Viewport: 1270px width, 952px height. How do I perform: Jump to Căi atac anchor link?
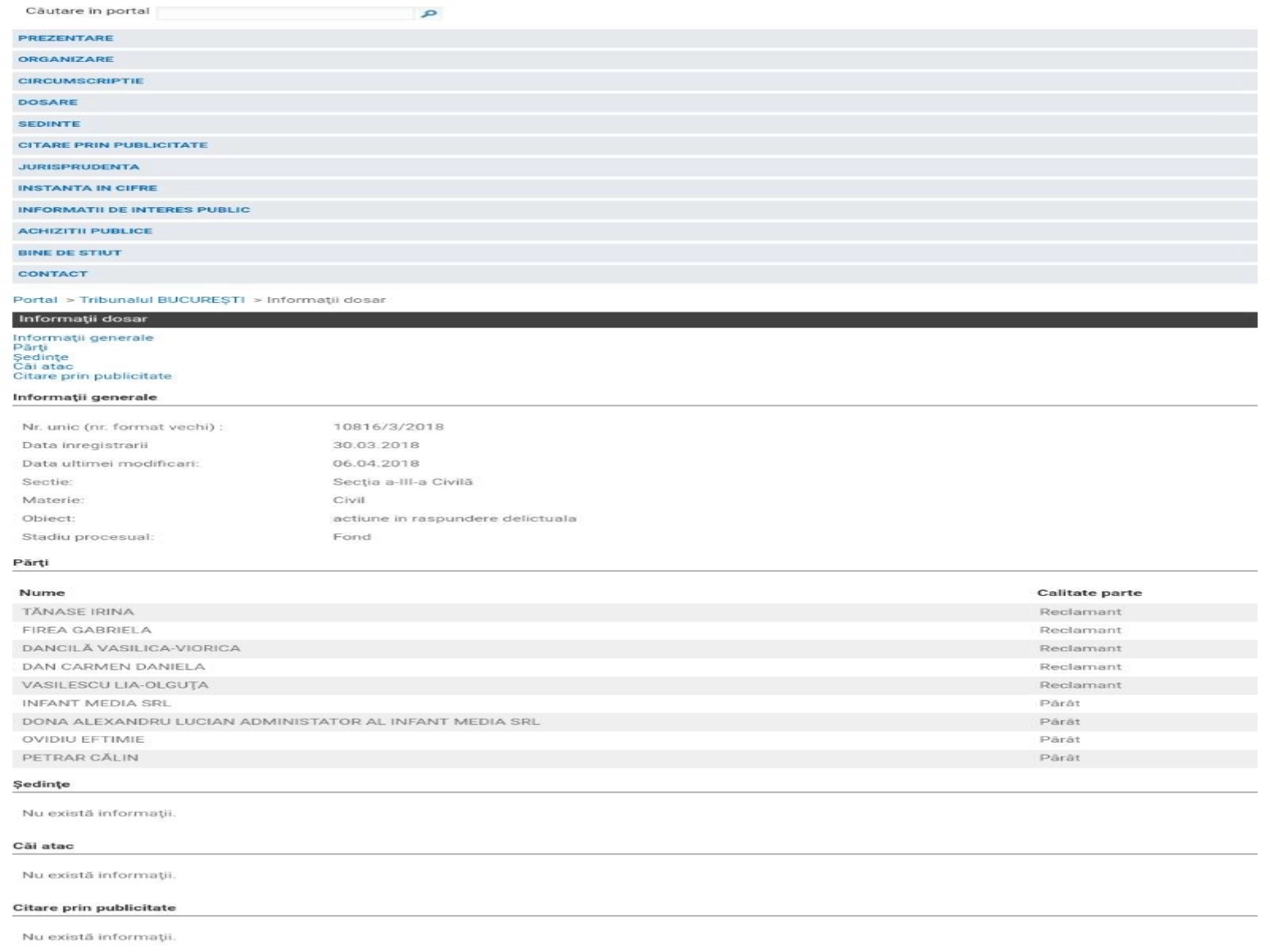43,367
